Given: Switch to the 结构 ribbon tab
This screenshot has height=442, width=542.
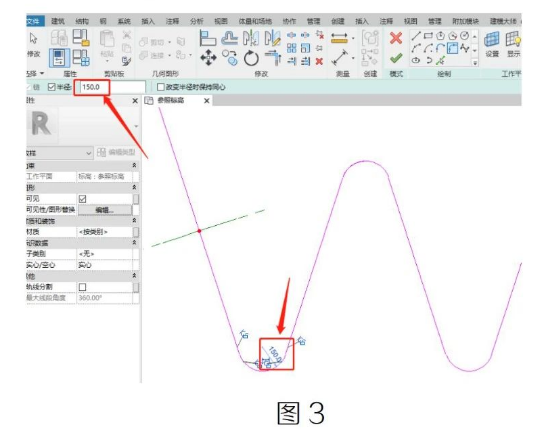Looking at the screenshot, I should click(x=82, y=21).
